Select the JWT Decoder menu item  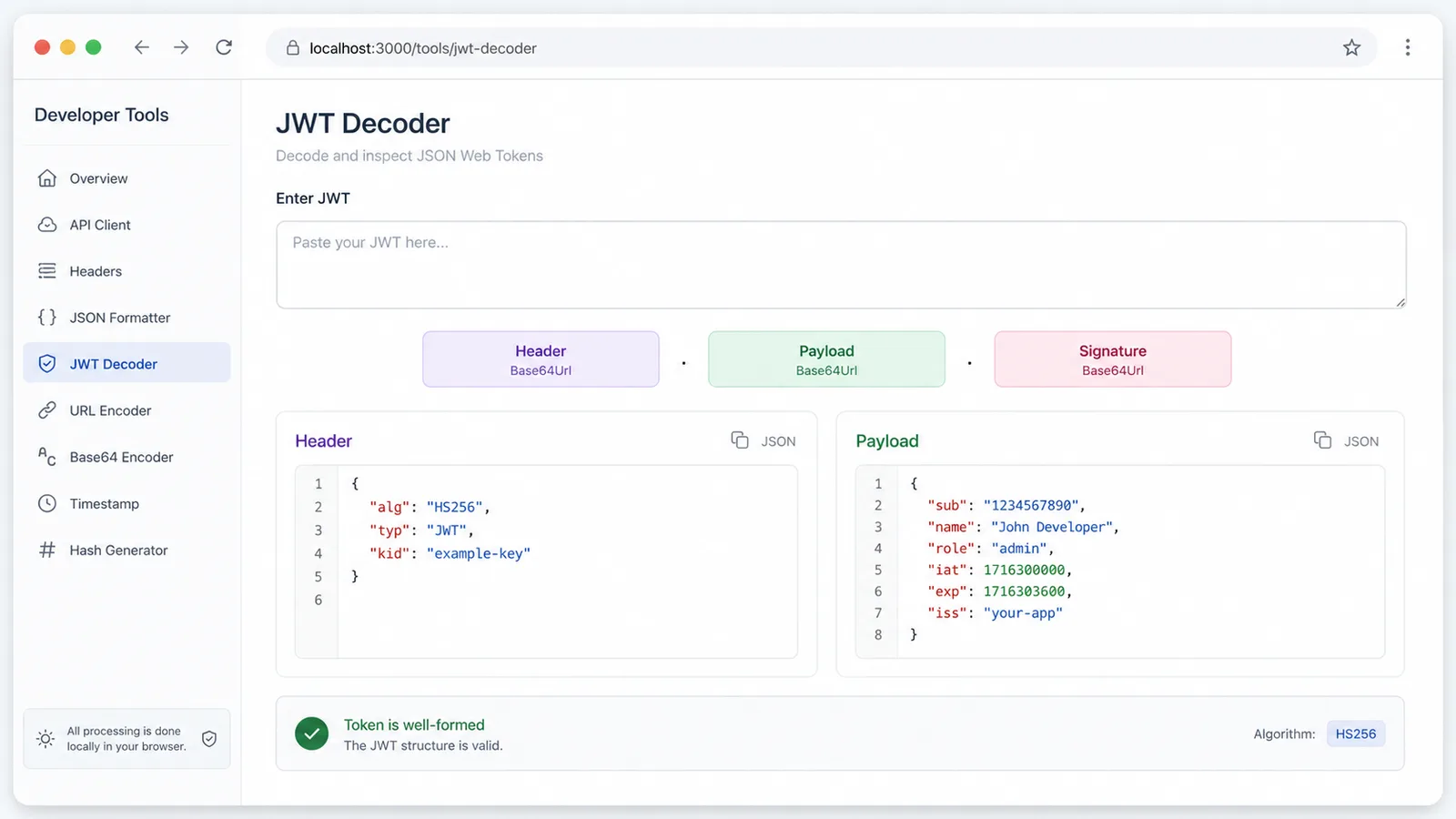click(126, 364)
